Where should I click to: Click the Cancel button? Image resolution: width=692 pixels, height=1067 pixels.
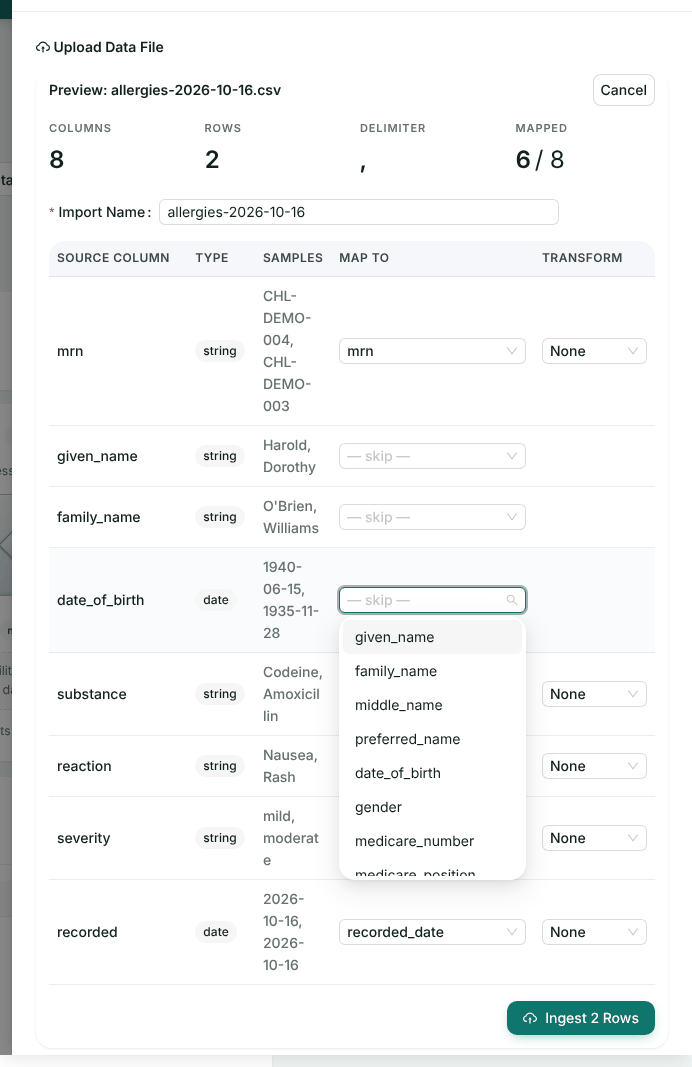pyautogui.click(x=623, y=90)
